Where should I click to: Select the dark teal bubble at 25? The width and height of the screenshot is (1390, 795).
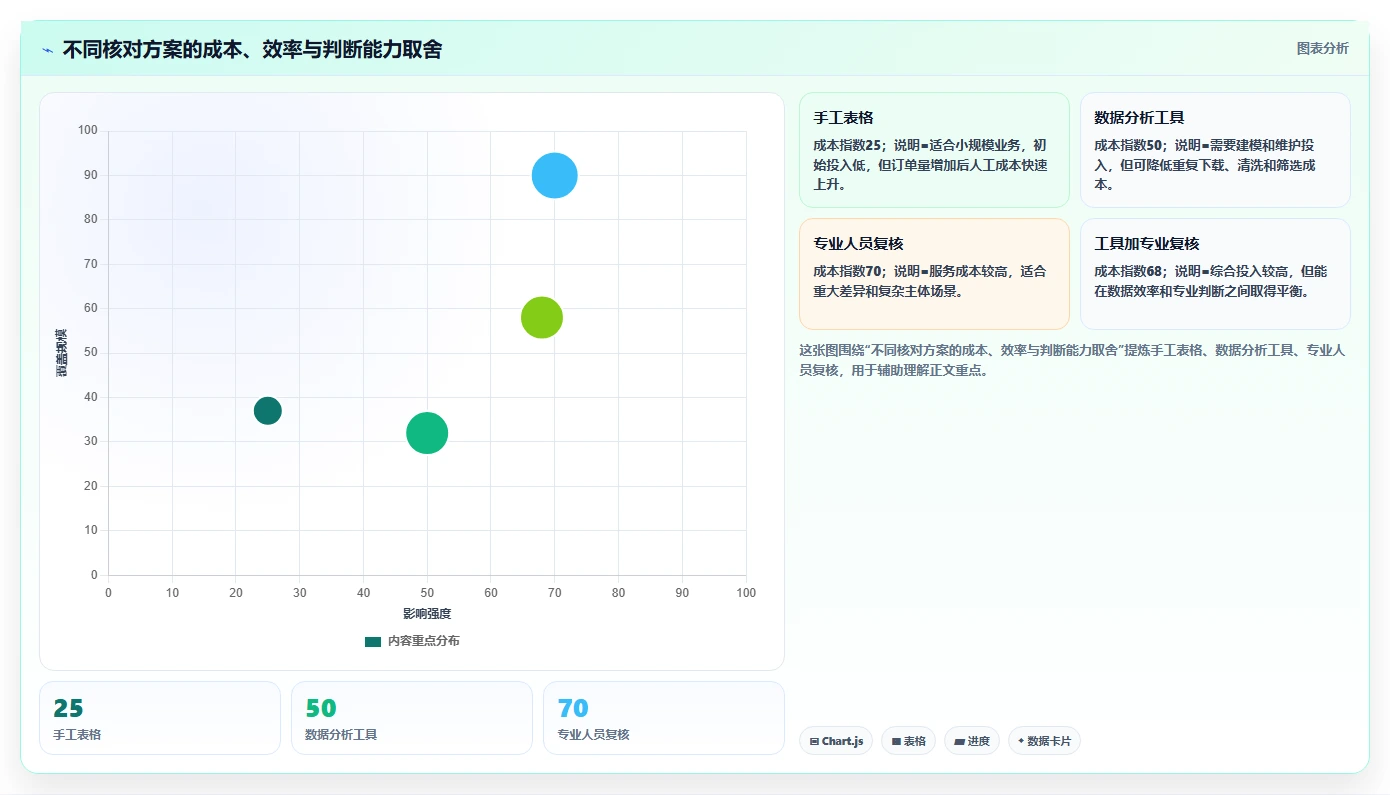coord(267,410)
